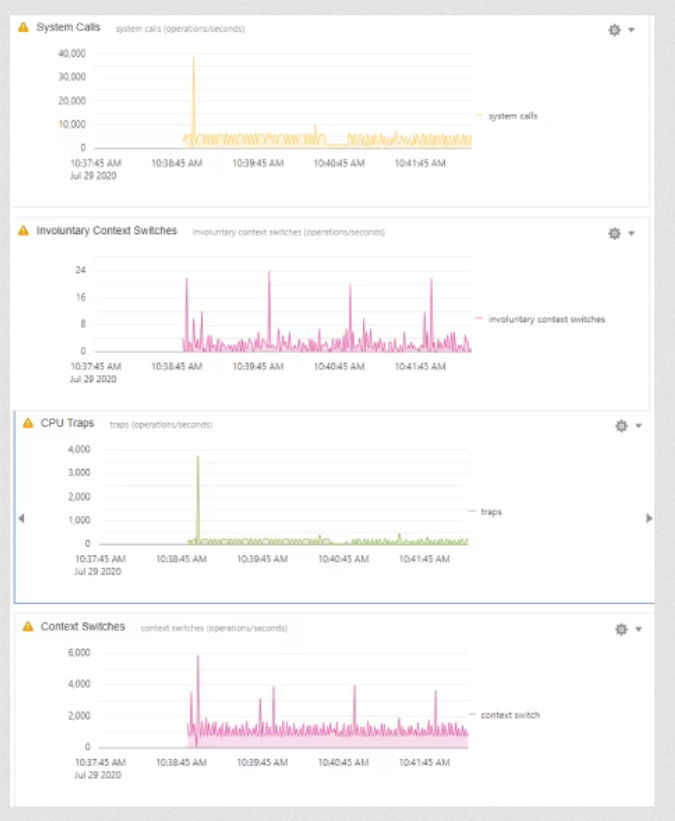Open the CPU Traps gear settings

click(620, 426)
